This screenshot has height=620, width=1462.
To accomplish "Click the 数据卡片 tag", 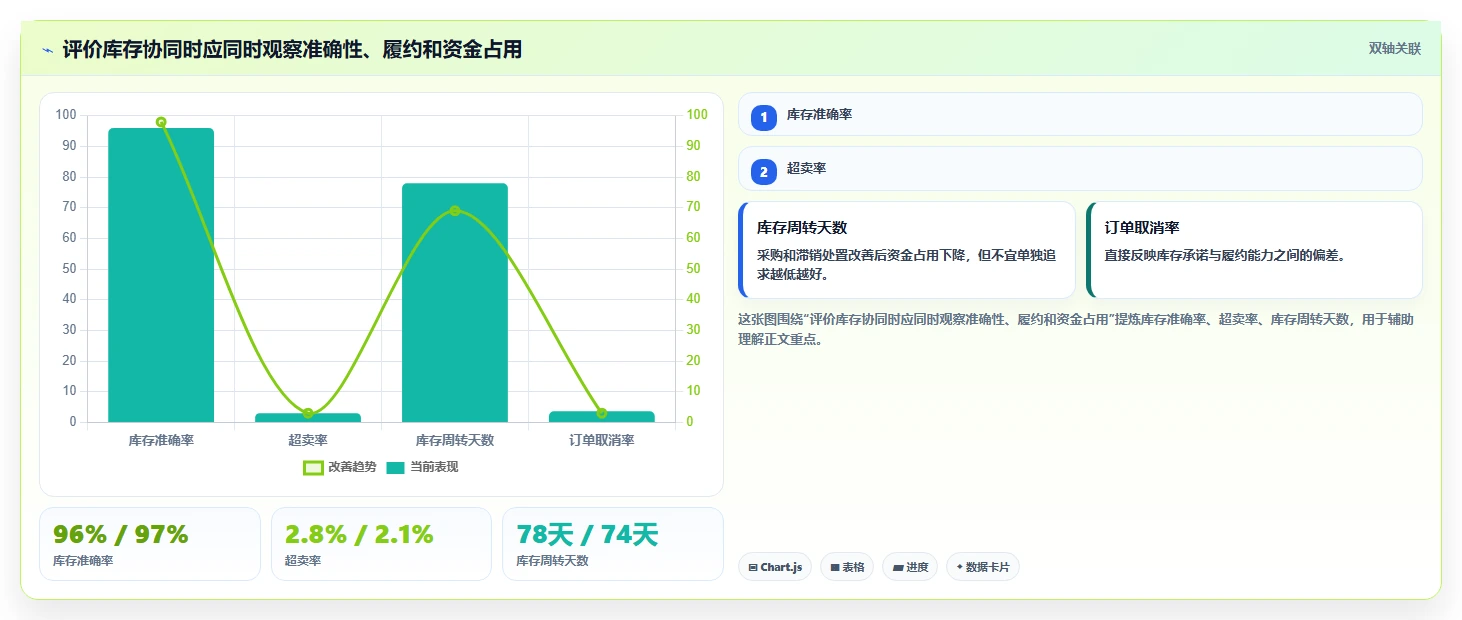I will [983, 567].
